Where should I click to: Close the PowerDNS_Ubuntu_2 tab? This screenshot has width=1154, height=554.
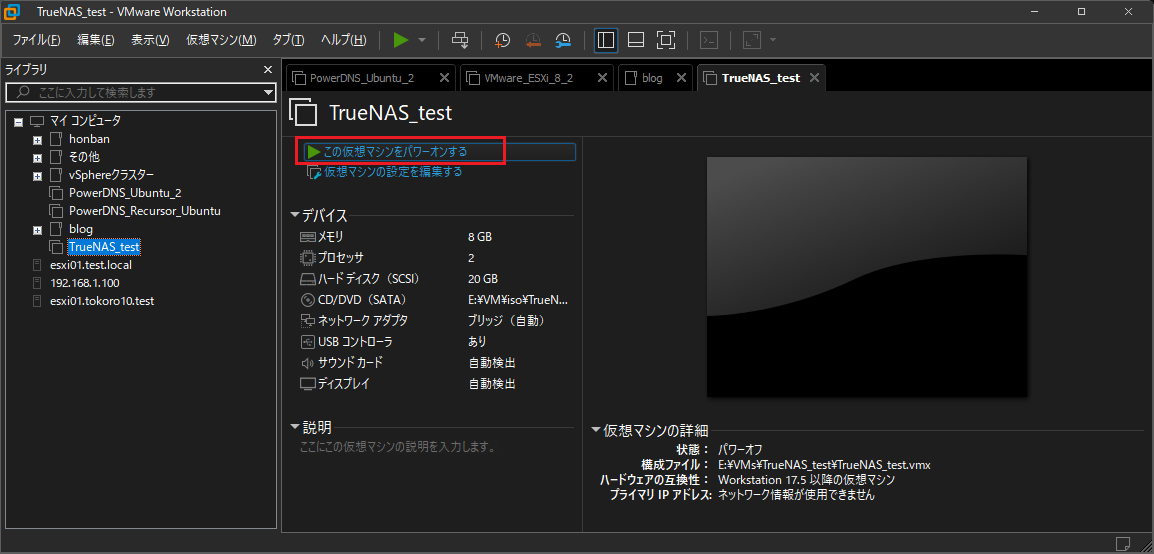tap(444, 78)
